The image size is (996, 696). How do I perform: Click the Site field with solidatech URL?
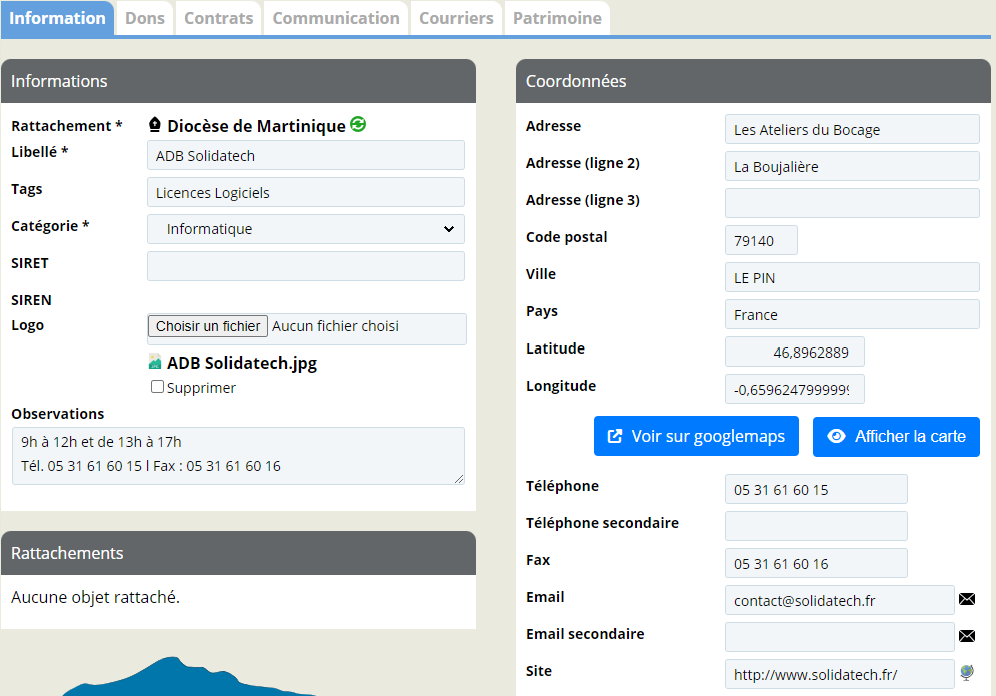[x=839, y=674]
